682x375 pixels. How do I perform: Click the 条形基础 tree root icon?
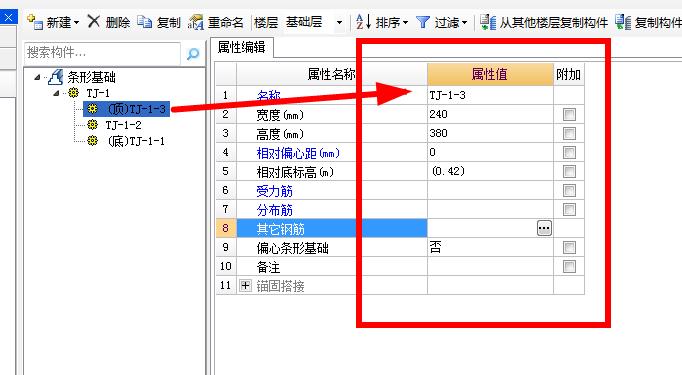tap(55, 77)
